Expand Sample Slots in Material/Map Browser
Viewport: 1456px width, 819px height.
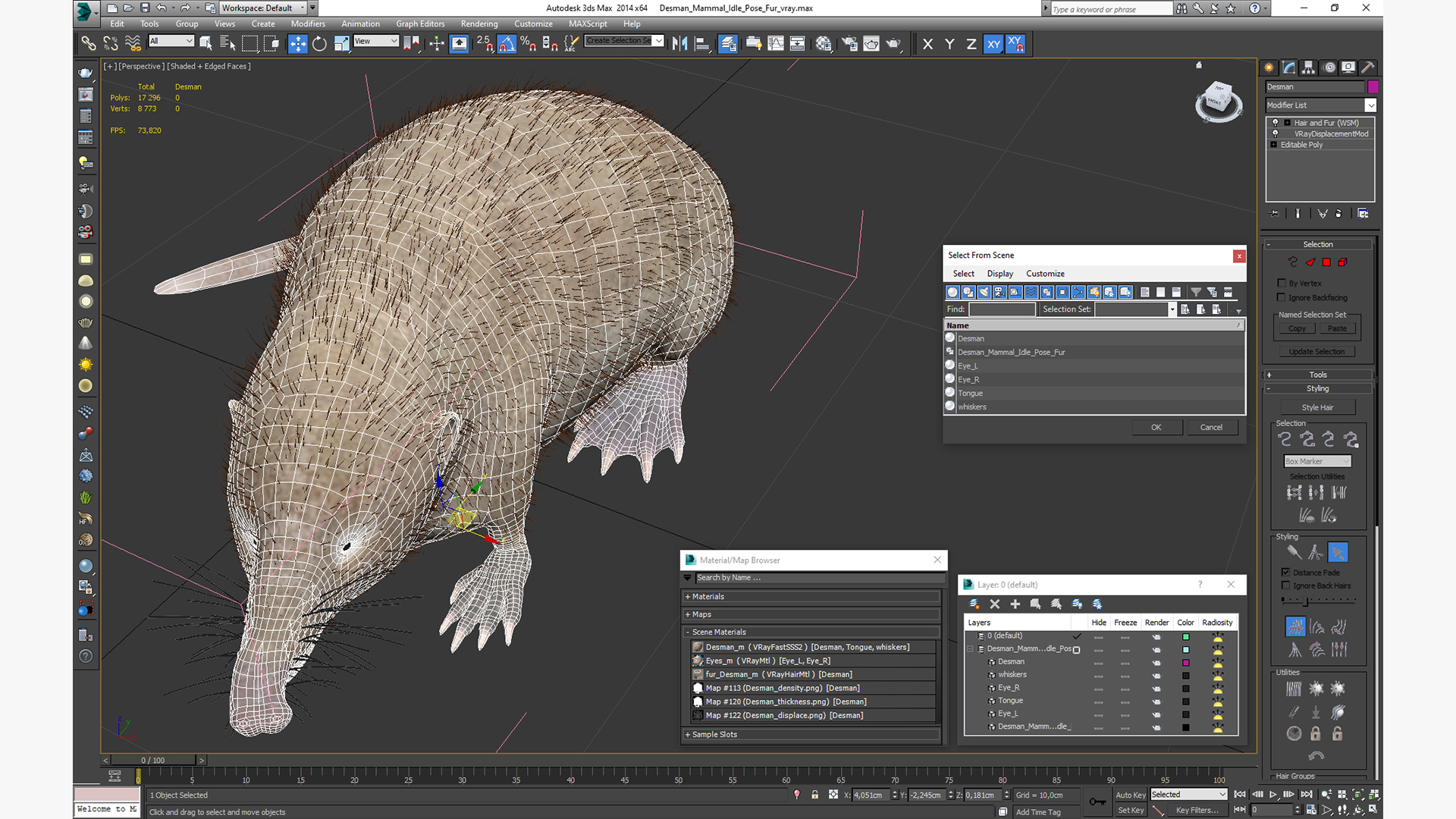click(x=812, y=735)
